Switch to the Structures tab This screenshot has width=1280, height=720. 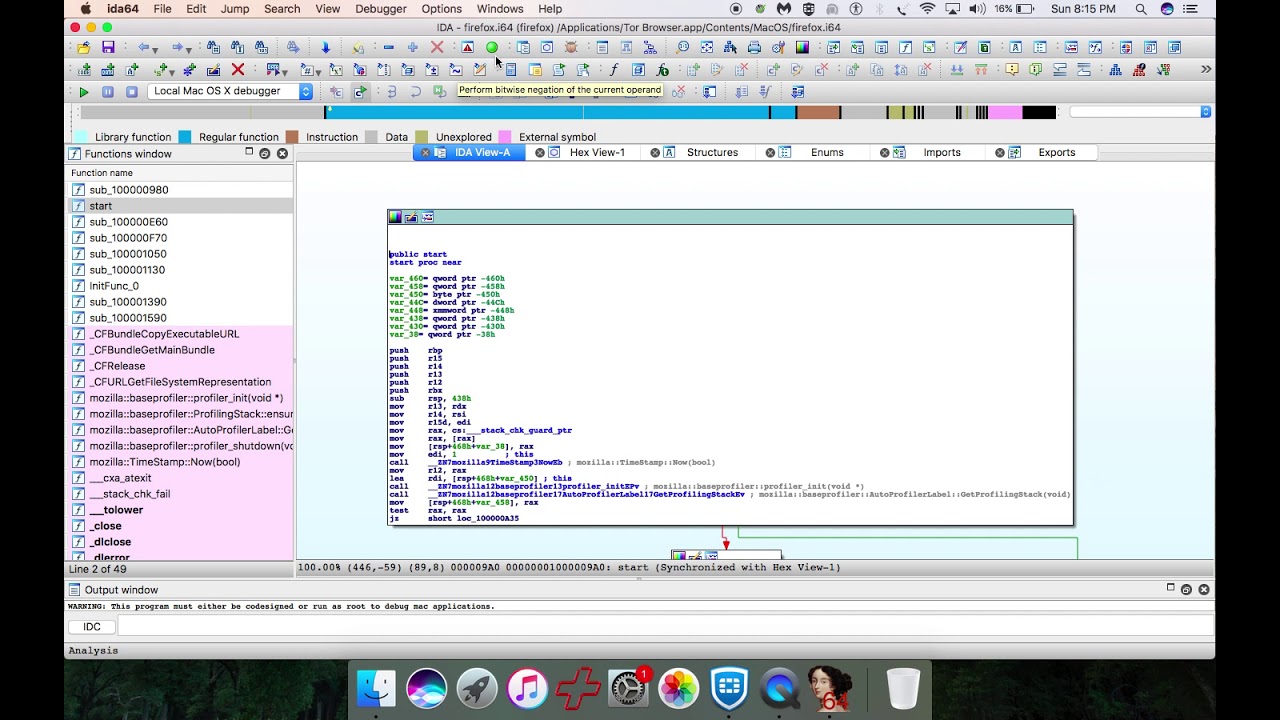(712, 152)
